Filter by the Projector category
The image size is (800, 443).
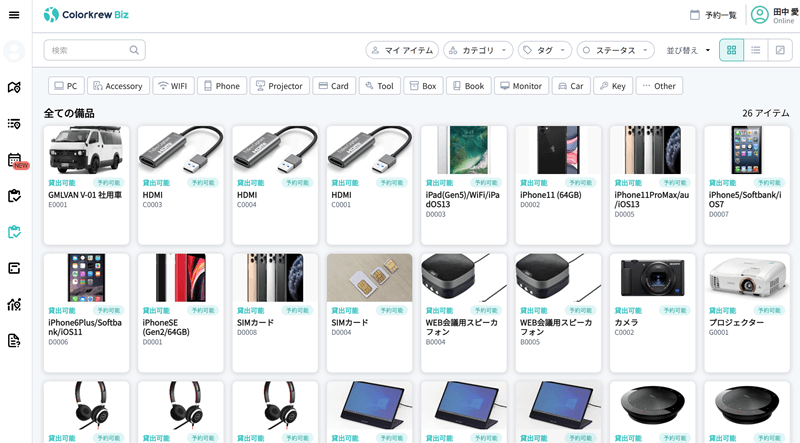point(279,86)
